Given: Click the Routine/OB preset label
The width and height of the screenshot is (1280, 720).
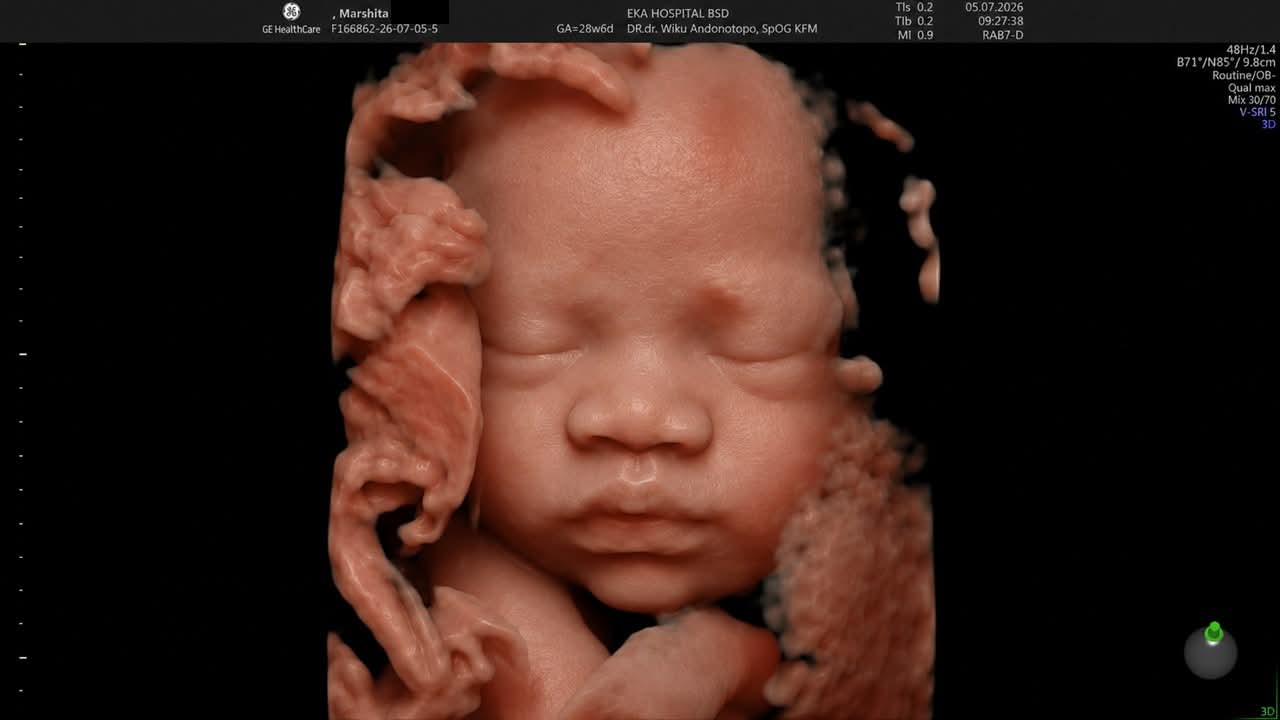Looking at the screenshot, I should pyautogui.click(x=1244, y=76).
